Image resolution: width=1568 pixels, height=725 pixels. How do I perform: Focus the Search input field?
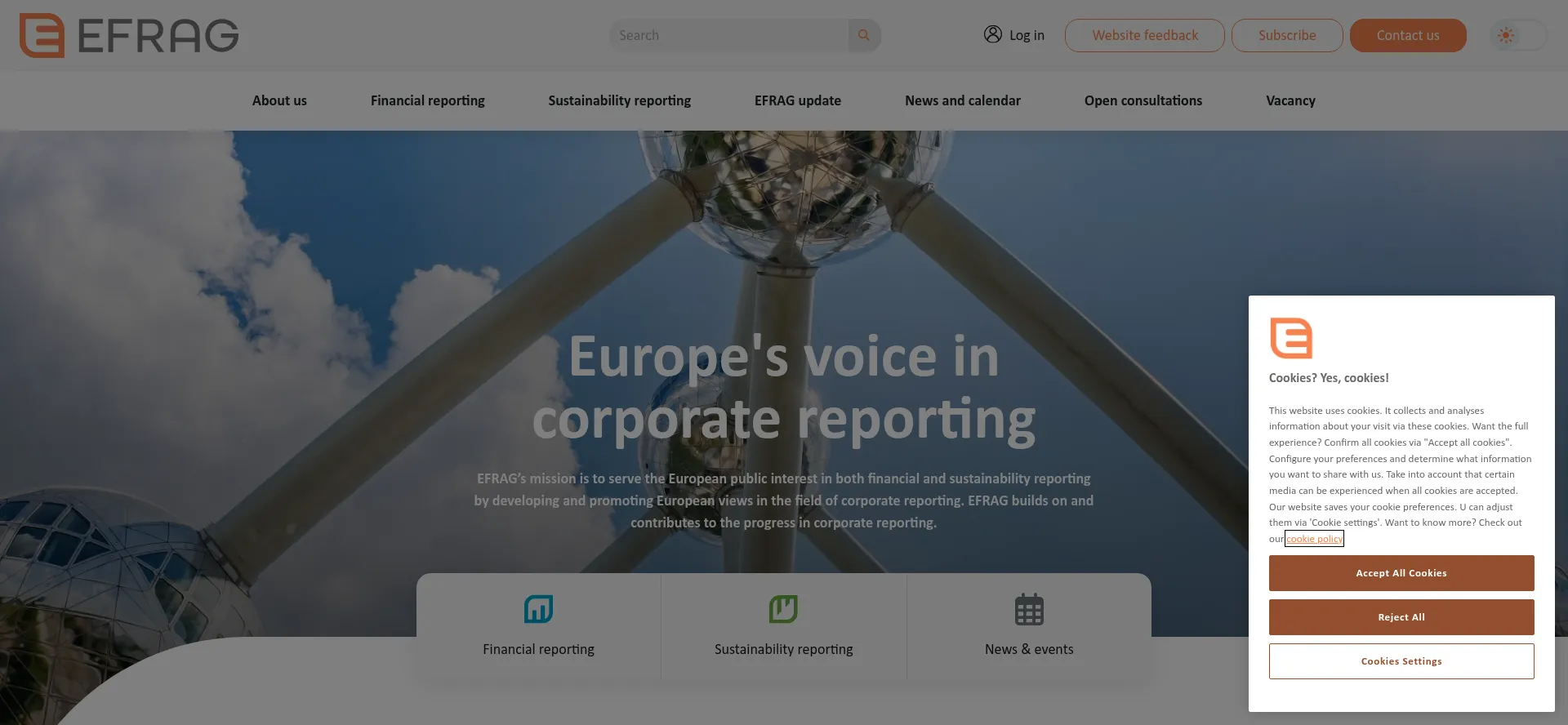[x=728, y=35]
